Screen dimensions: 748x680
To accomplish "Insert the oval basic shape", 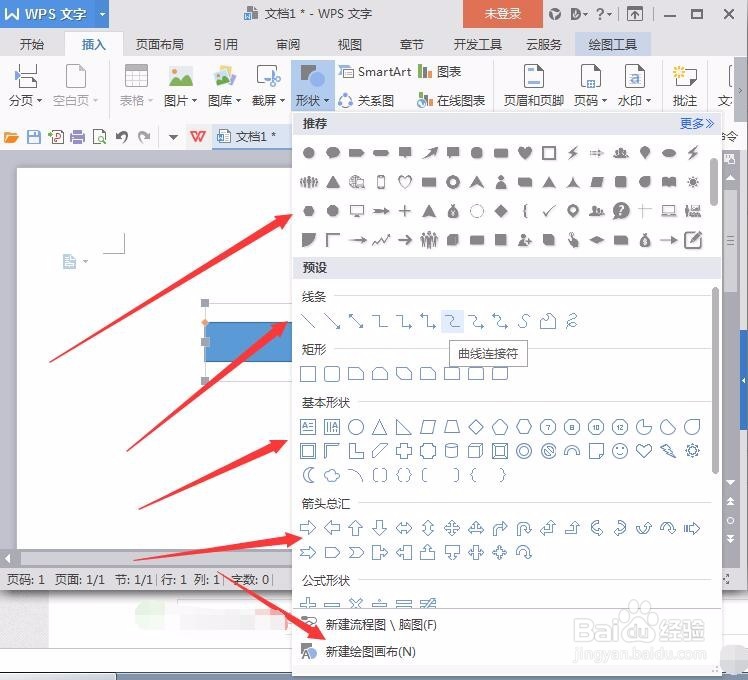I will 356,427.
